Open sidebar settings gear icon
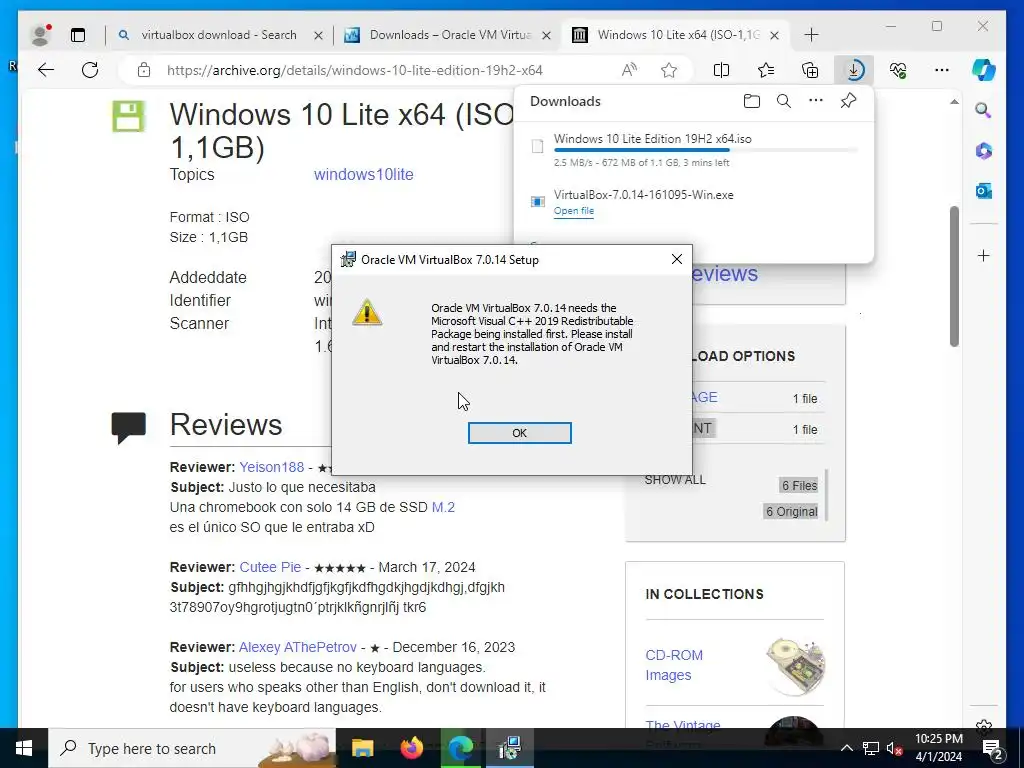 [x=984, y=725]
